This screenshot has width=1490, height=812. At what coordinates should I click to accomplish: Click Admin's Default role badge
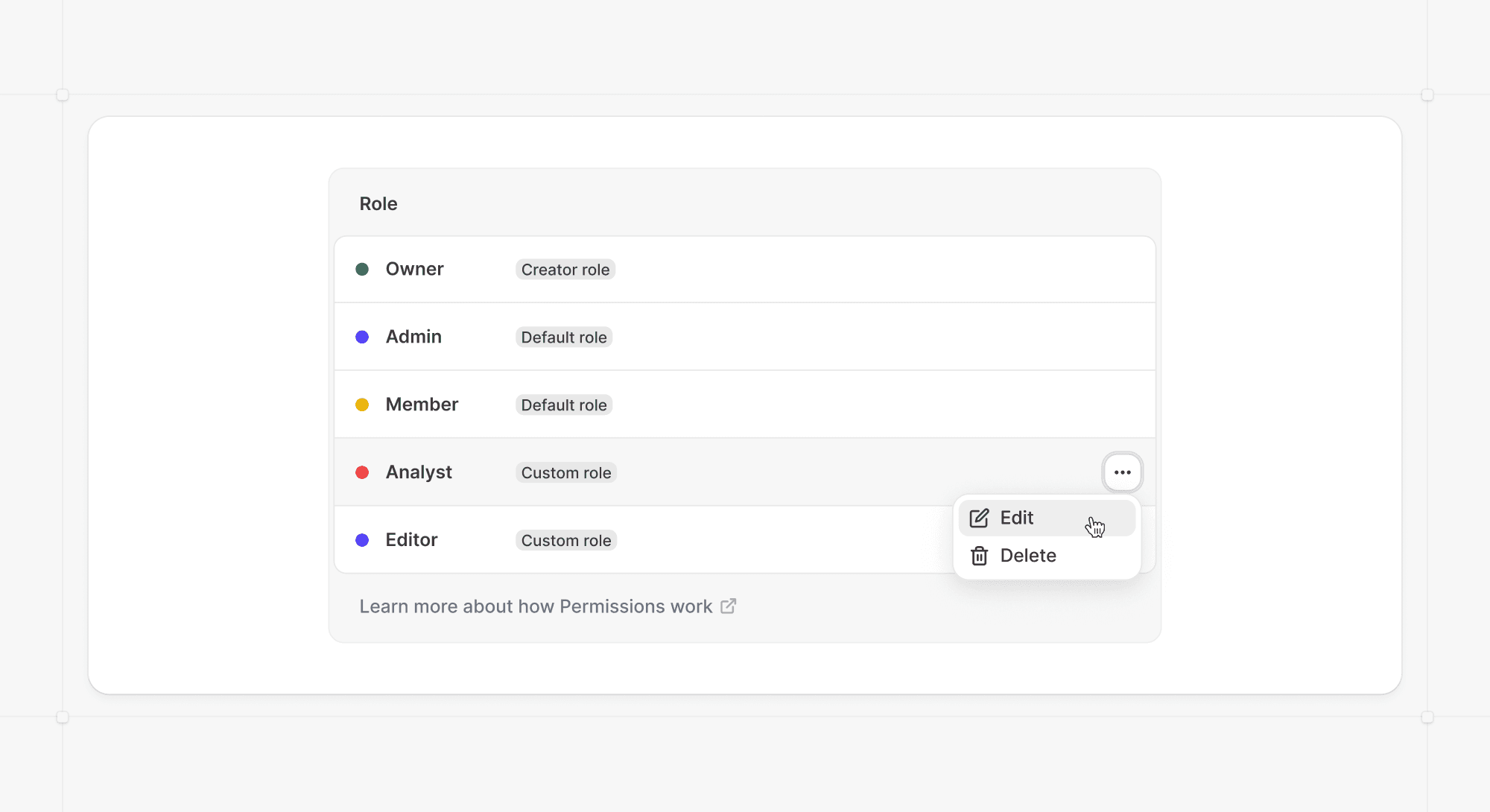563,337
